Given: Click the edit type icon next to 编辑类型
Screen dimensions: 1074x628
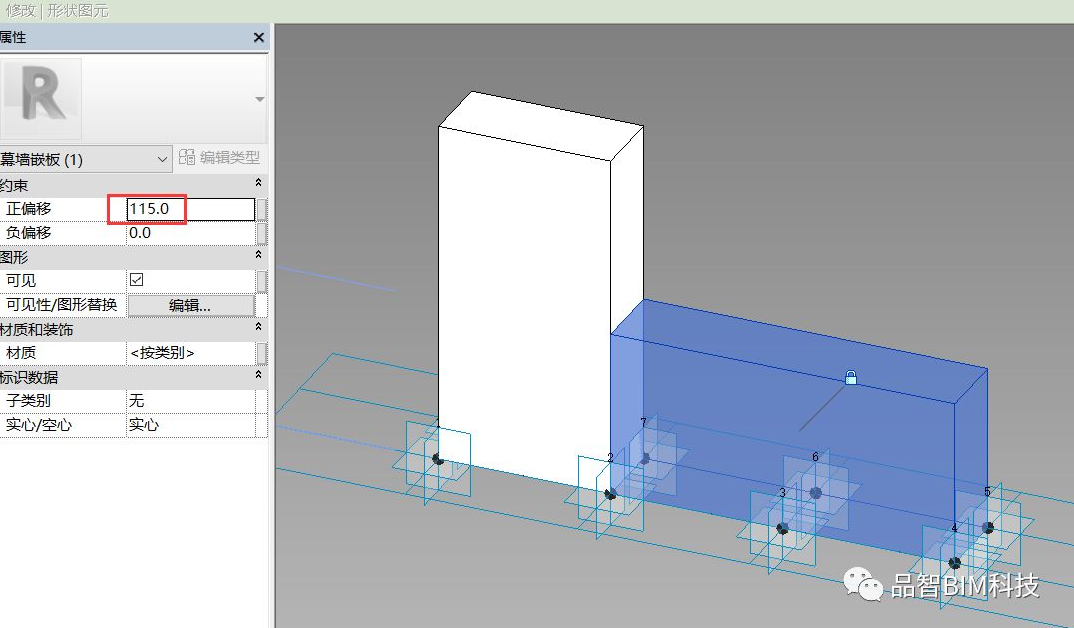Looking at the screenshot, I should 187,158.
